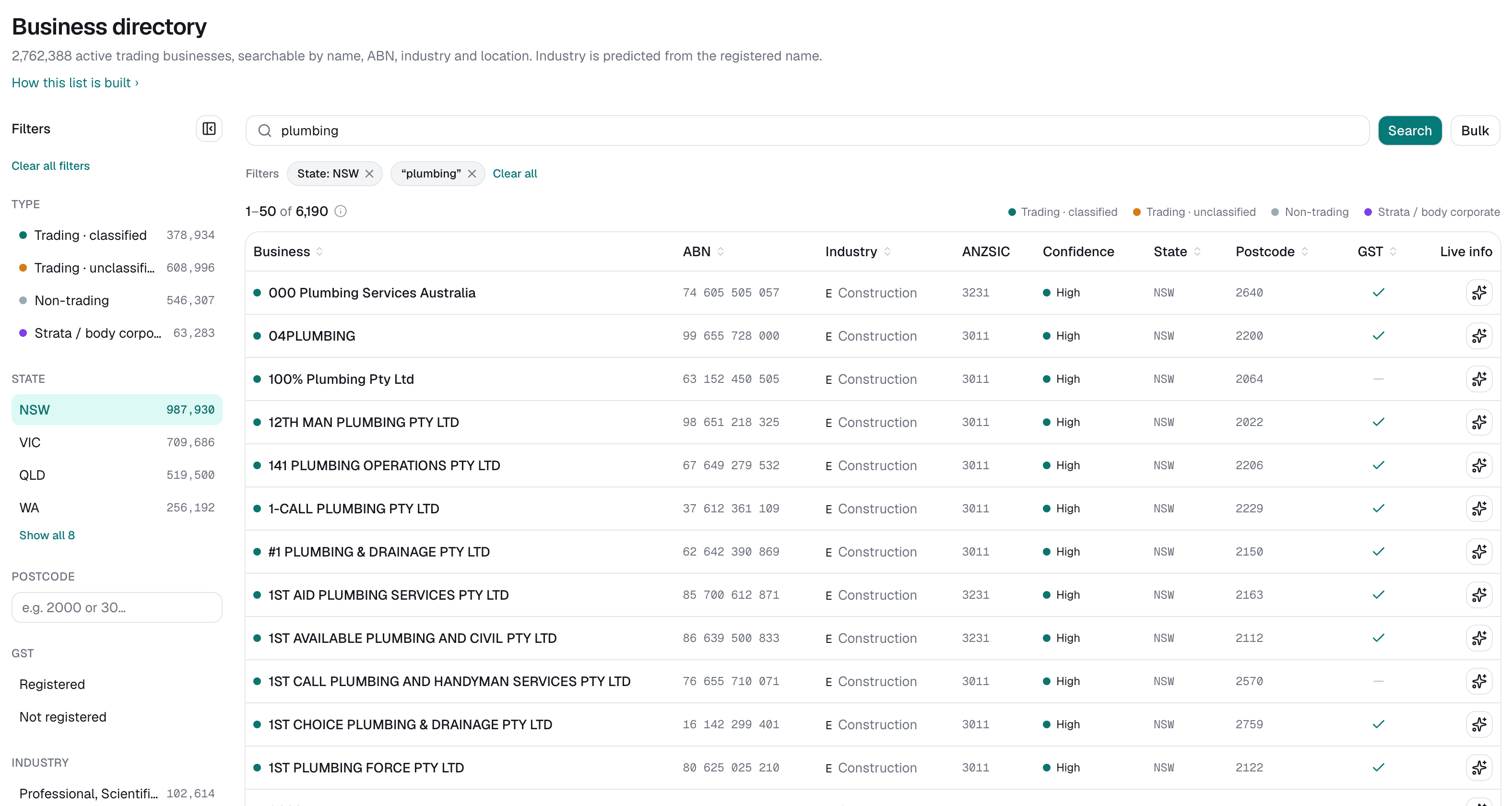This screenshot has width=1512, height=806.
Task: Click Clear all filters in sidebar
Action: [50, 166]
